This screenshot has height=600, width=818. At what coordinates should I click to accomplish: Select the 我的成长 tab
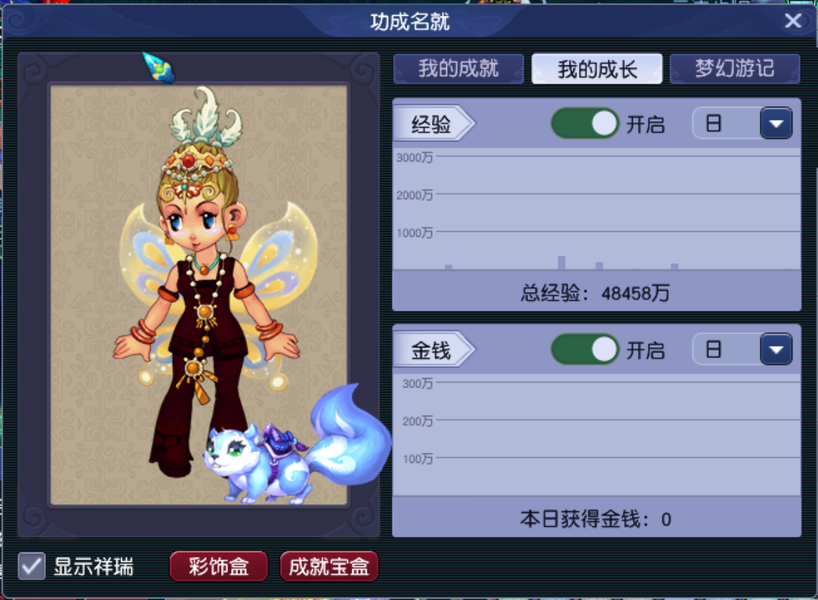pos(597,69)
